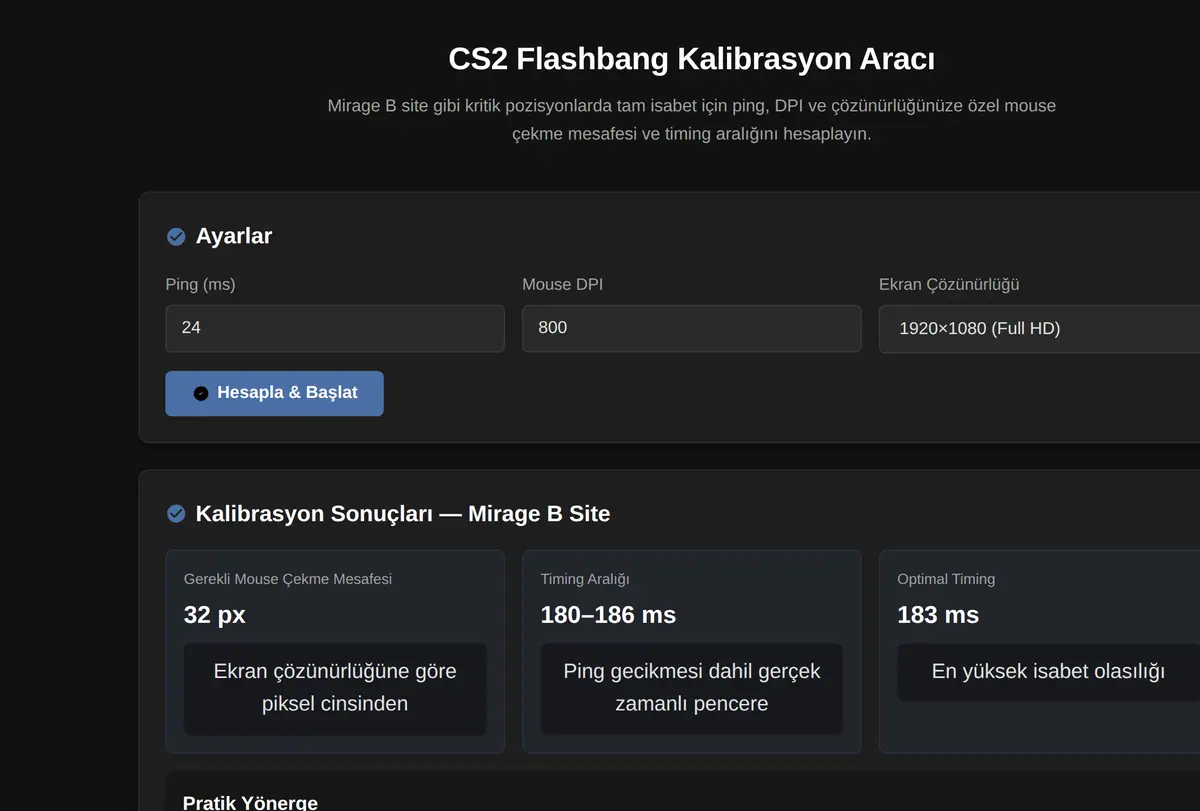Screen dimensions: 1200x811
Task: Click the icon inside Hesapla & Başlat button
Action: [201, 394]
